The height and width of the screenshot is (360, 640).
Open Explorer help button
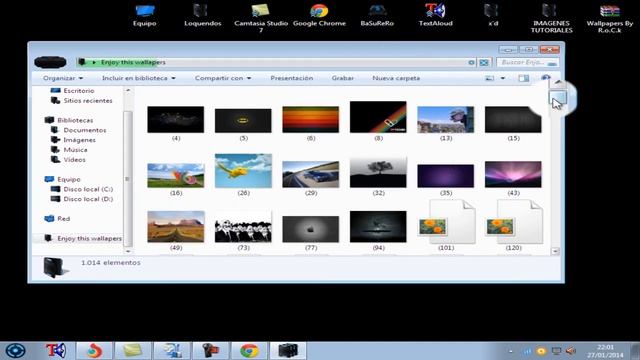coord(545,78)
